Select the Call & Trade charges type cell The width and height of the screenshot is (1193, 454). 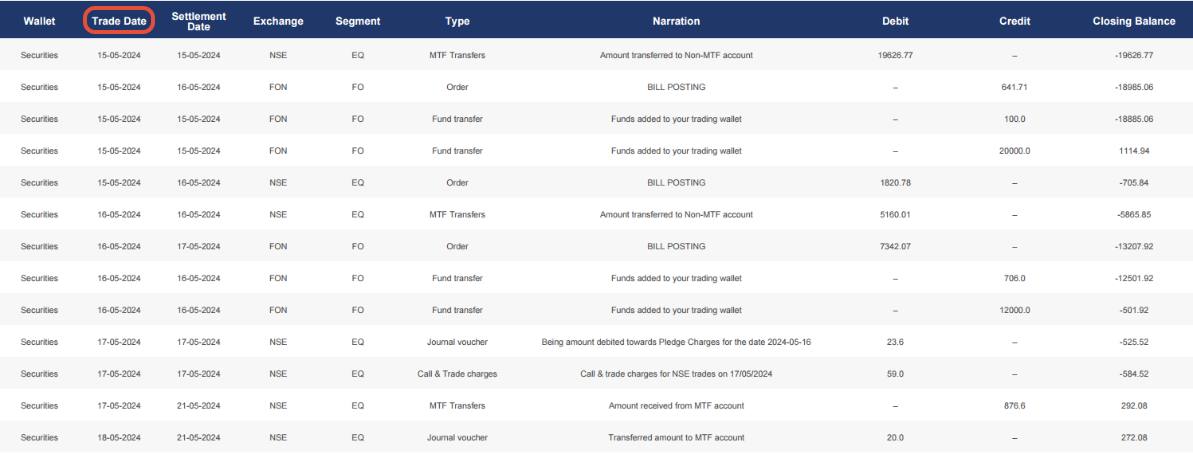coord(457,374)
